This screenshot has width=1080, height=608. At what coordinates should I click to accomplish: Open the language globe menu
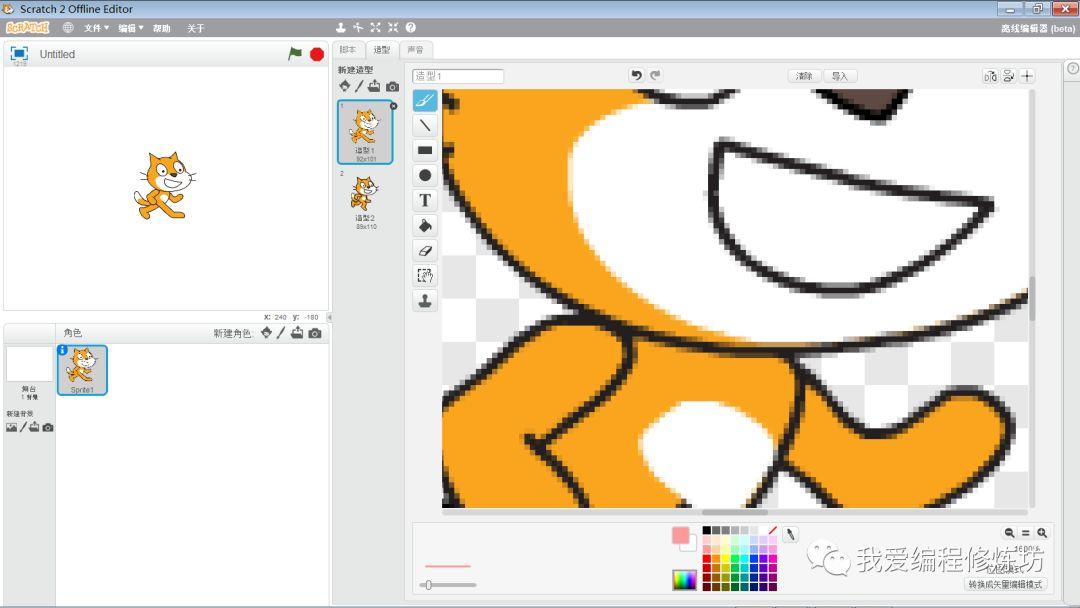pyautogui.click(x=68, y=28)
